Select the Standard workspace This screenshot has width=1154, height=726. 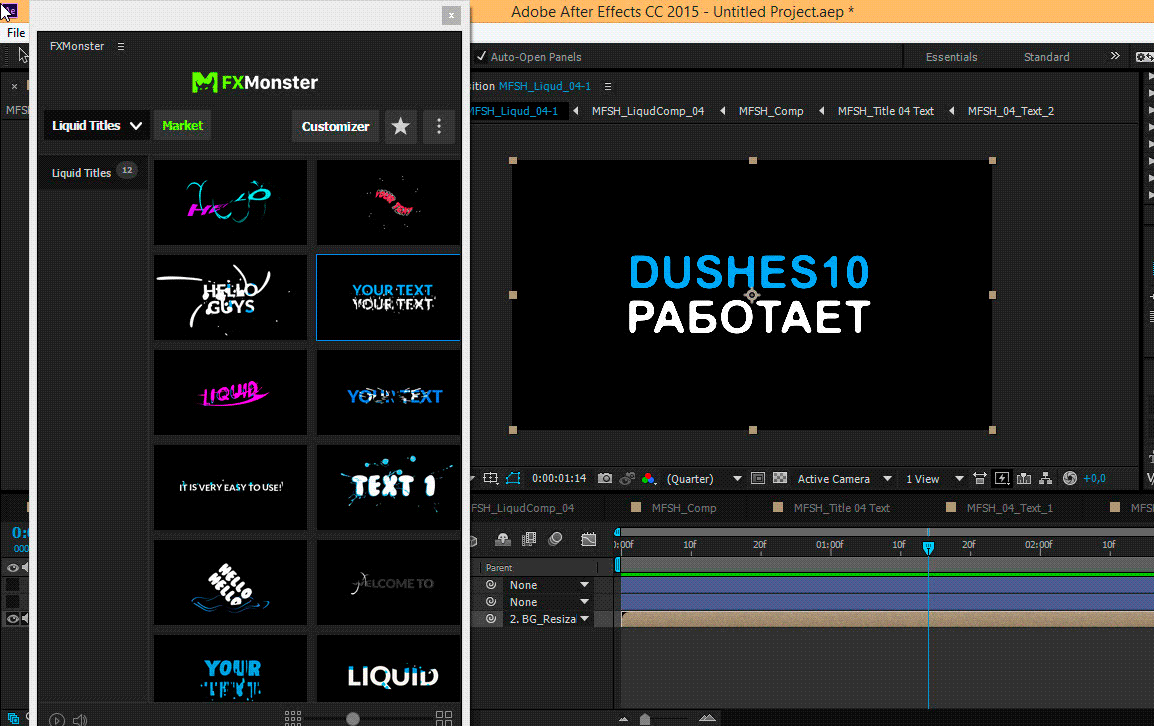coord(1047,57)
